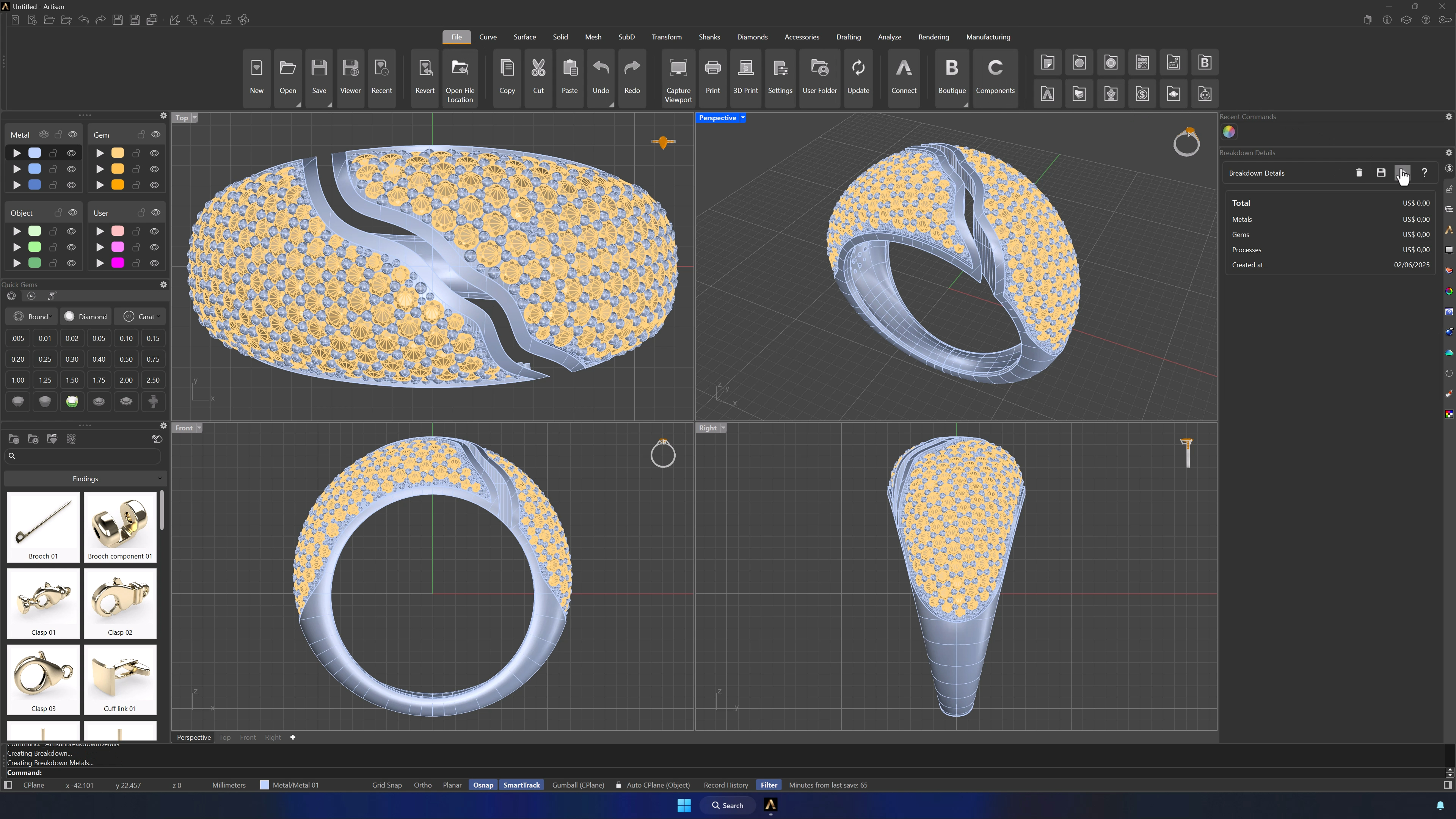
Task: Open the Rendering ribbon tab
Action: tap(933, 37)
